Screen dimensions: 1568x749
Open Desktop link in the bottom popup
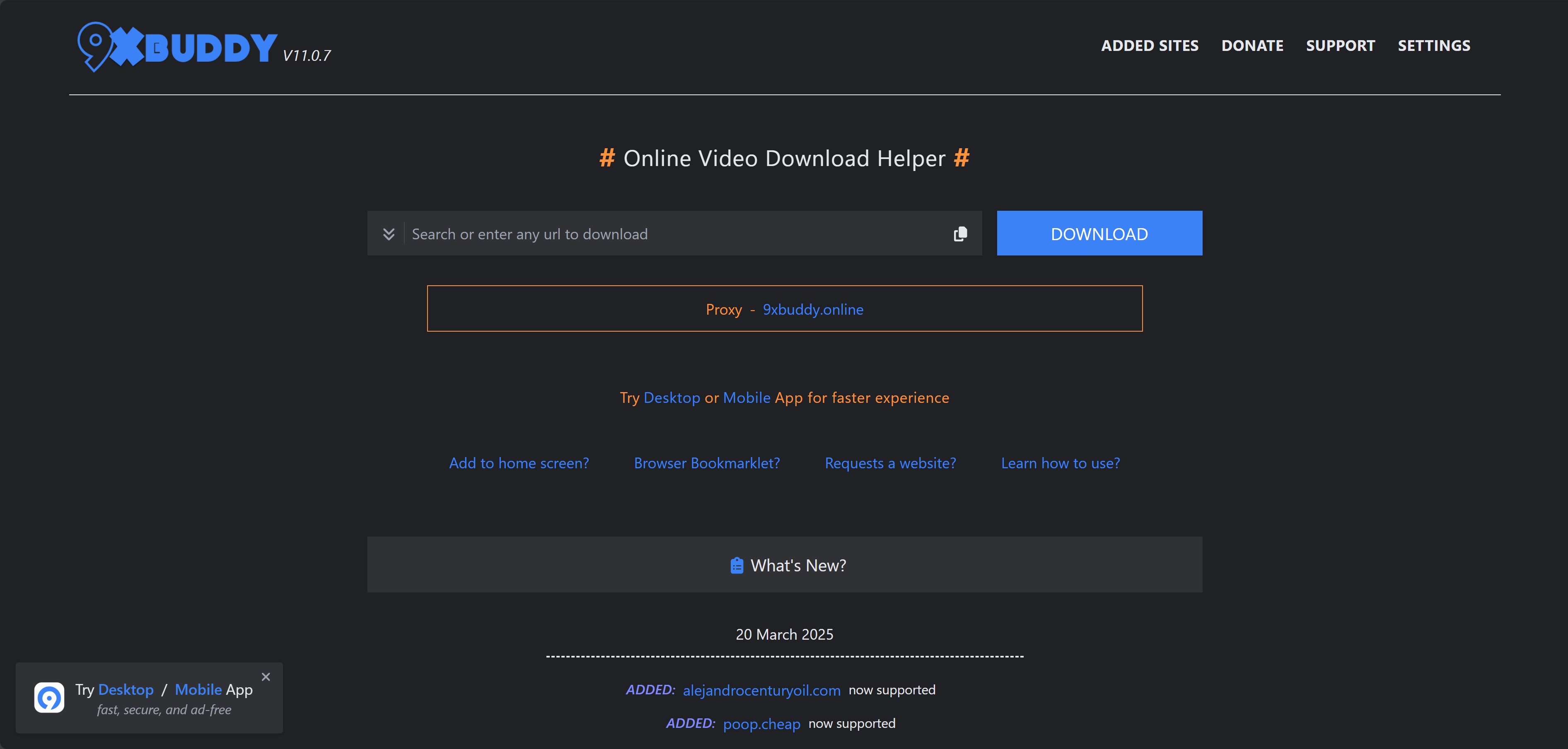126,689
